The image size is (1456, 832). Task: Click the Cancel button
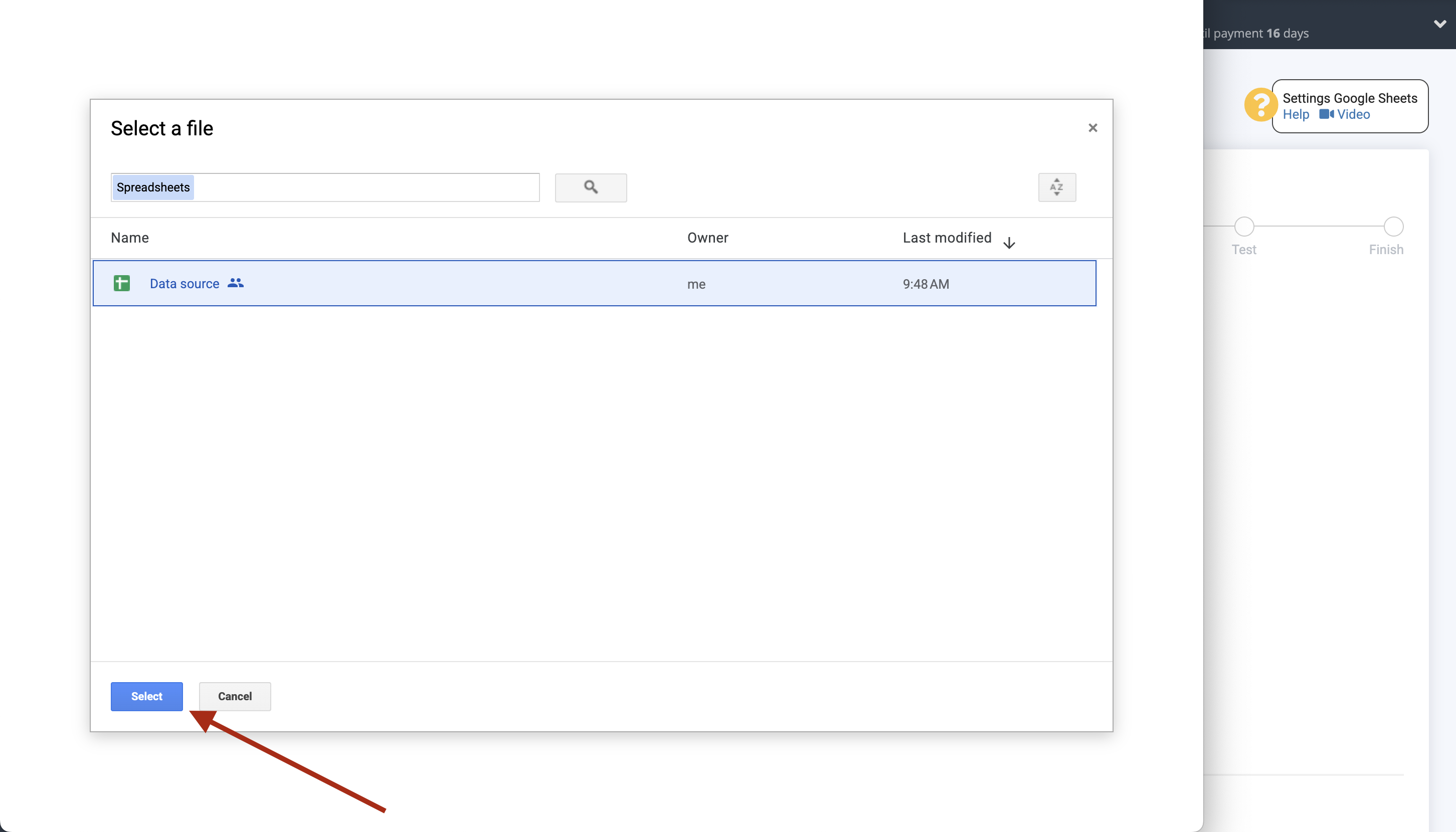pyautogui.click(x=234, y=697)
